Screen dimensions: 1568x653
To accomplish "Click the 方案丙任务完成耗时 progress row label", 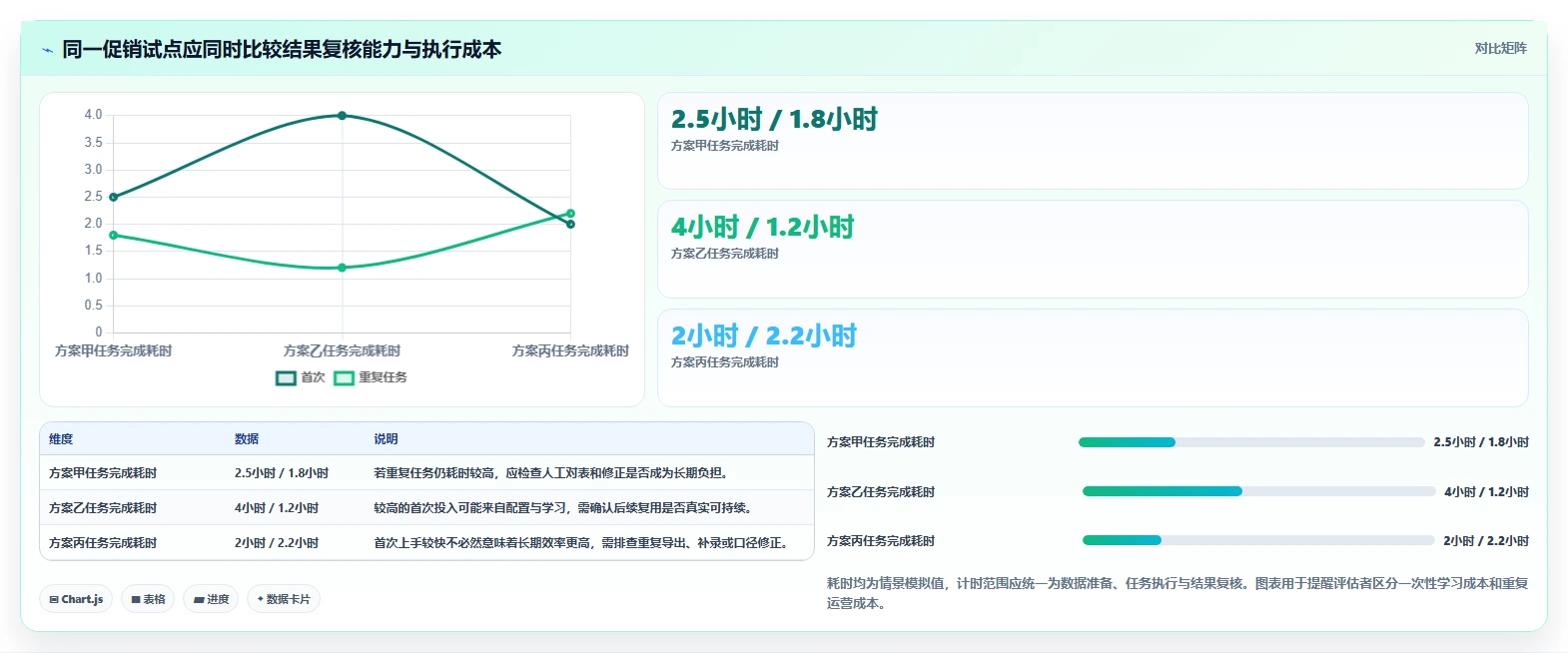I will (x=881, y=541).
